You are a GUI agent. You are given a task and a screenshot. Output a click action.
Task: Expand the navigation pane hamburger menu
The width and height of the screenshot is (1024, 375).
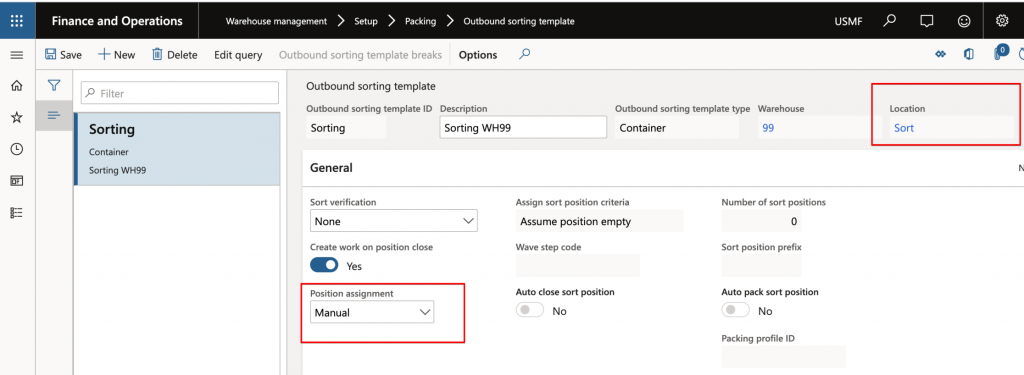pos(17,56)
